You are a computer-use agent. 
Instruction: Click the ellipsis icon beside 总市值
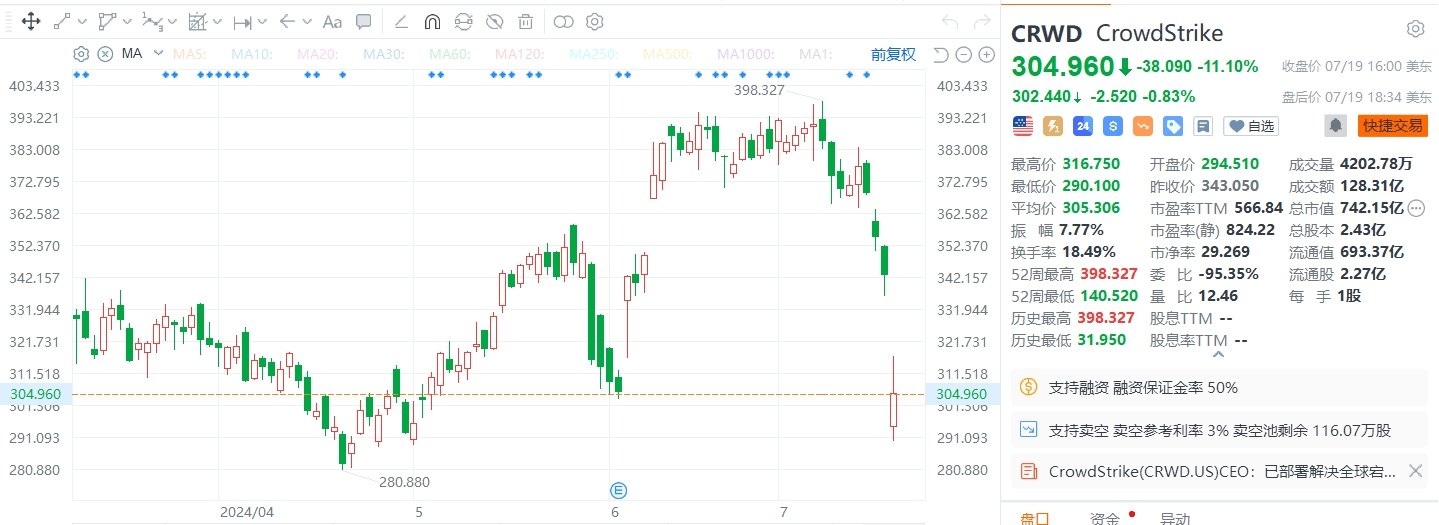pos(1416,208)
